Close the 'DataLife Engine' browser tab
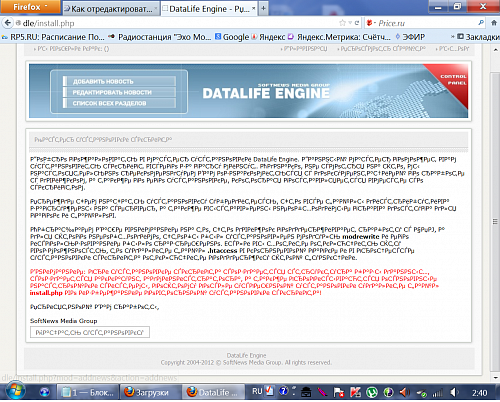The image size is (500, 402). [x=253, y=8]
